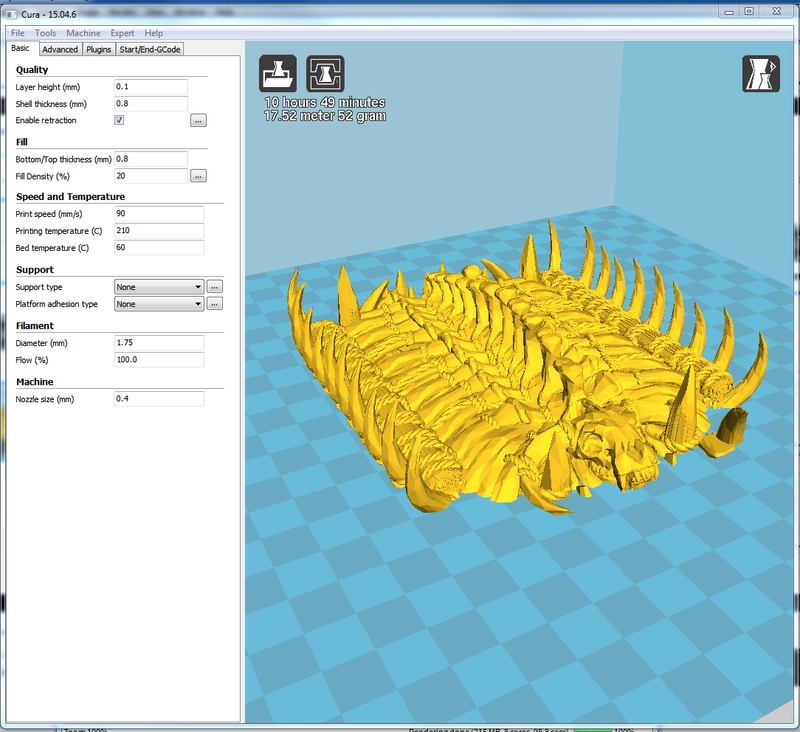800x732 pixels.
Task: Open Fill Density ellipsis settings button
Action: pyautogui.click(x=198, y=176)
